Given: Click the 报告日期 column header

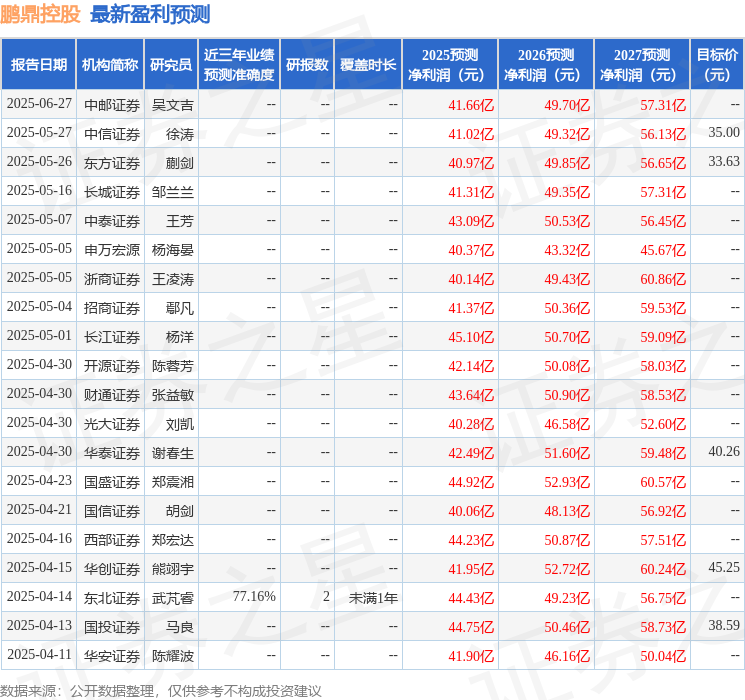Looking at the screenshot, I should click(38, 65).
